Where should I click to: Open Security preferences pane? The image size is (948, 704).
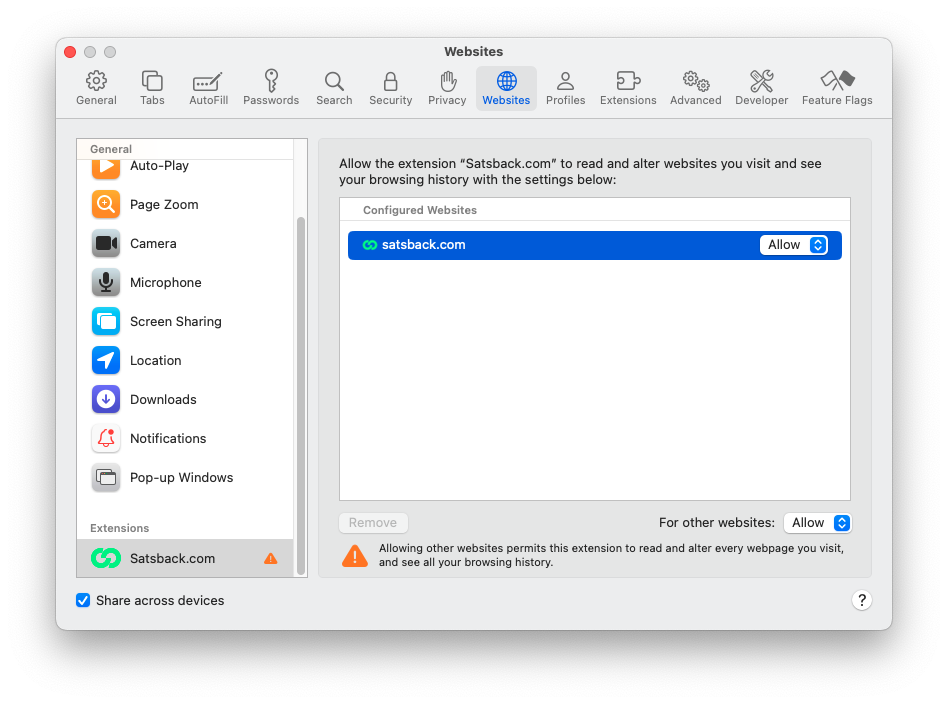click(391, 88)
